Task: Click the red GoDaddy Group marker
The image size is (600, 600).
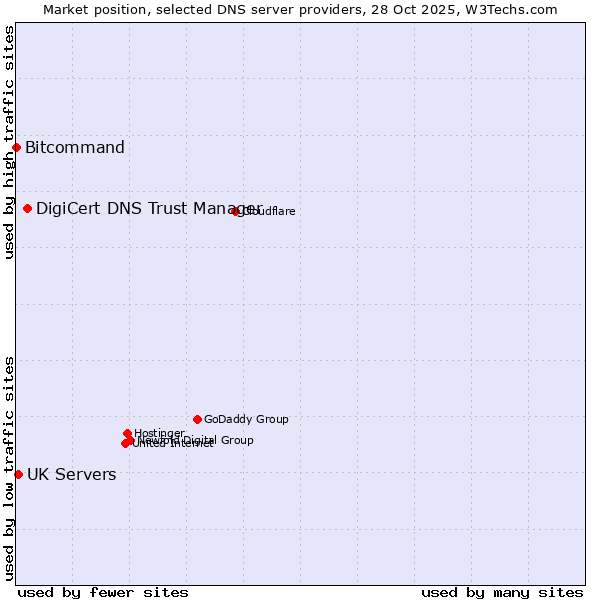Action: [198, 419]
